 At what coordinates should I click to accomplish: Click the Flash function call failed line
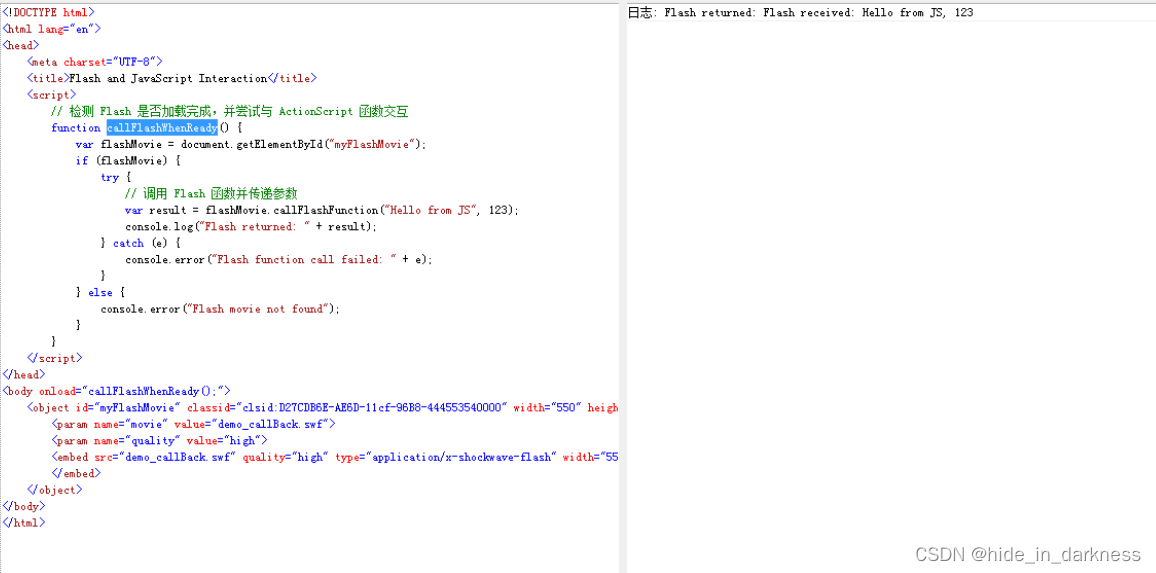coord(279,260)
